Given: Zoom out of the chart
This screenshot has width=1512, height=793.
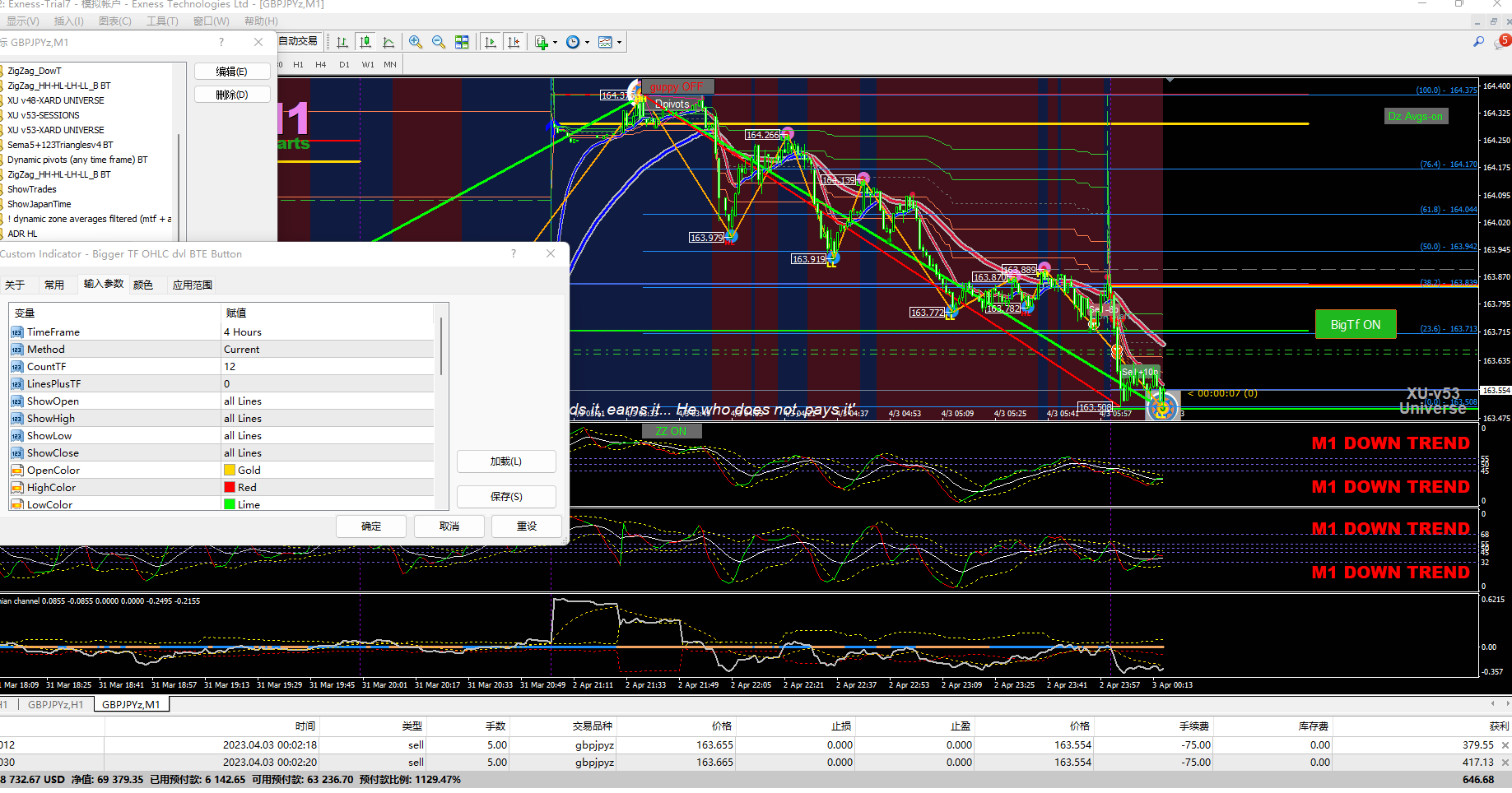Looking at the screenshot, I should pos(439,42).
